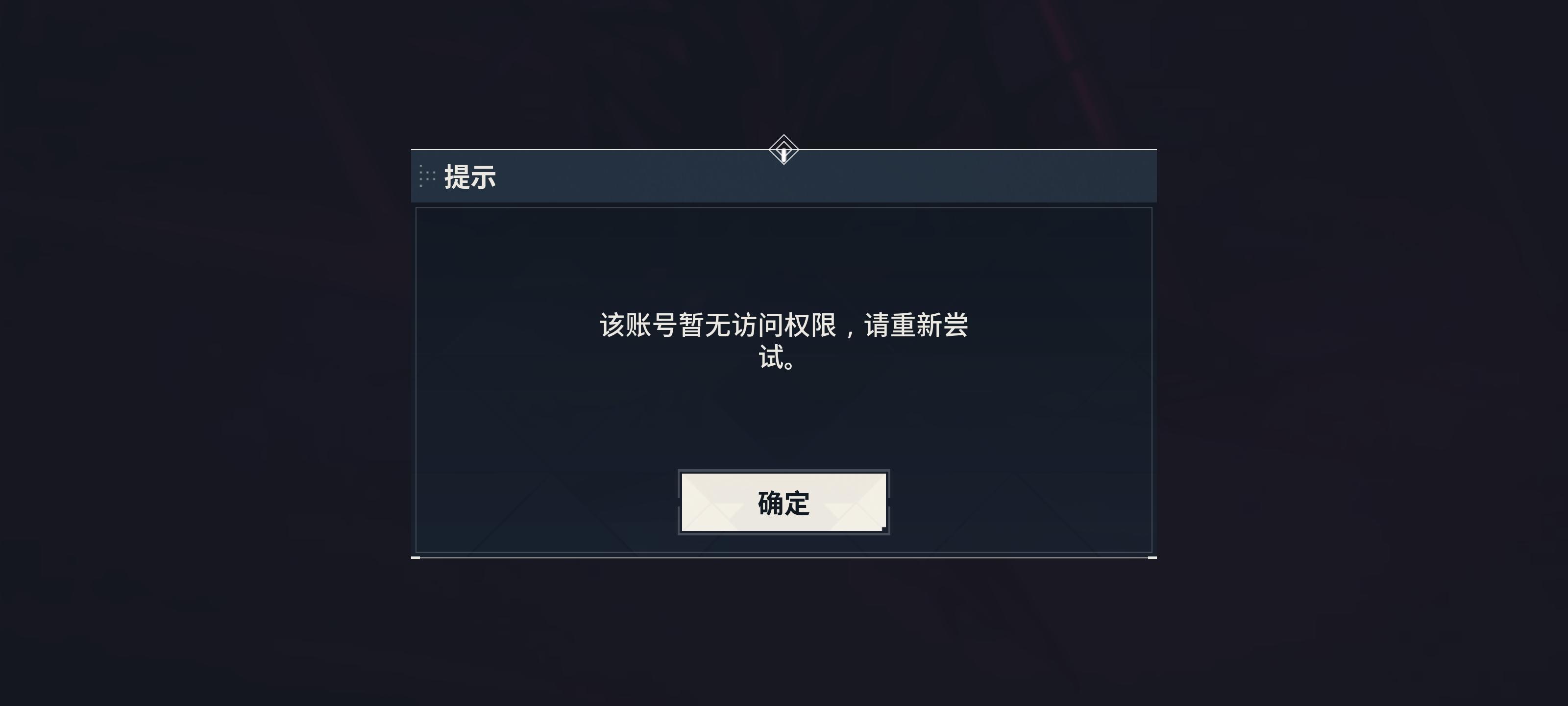Click the 该账号暂无访问权限 message line
1568x706 pixels.
click(784, 325)
